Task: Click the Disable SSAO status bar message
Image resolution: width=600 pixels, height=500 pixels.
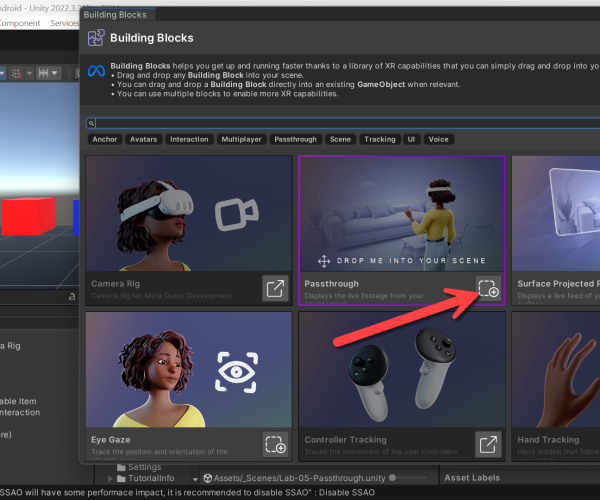Action: pos(188,492)
